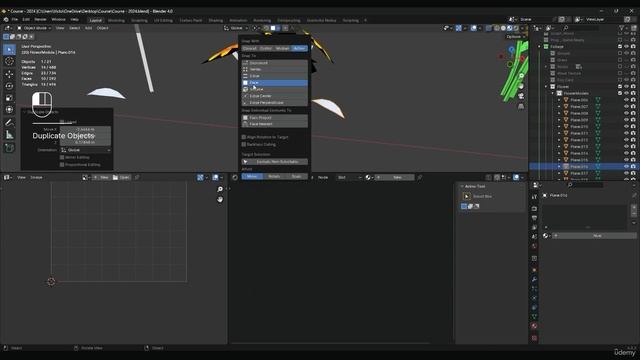Select the Scale tool in left toolbar
Viewport: 640px width, 360px height.
[9, 98]
